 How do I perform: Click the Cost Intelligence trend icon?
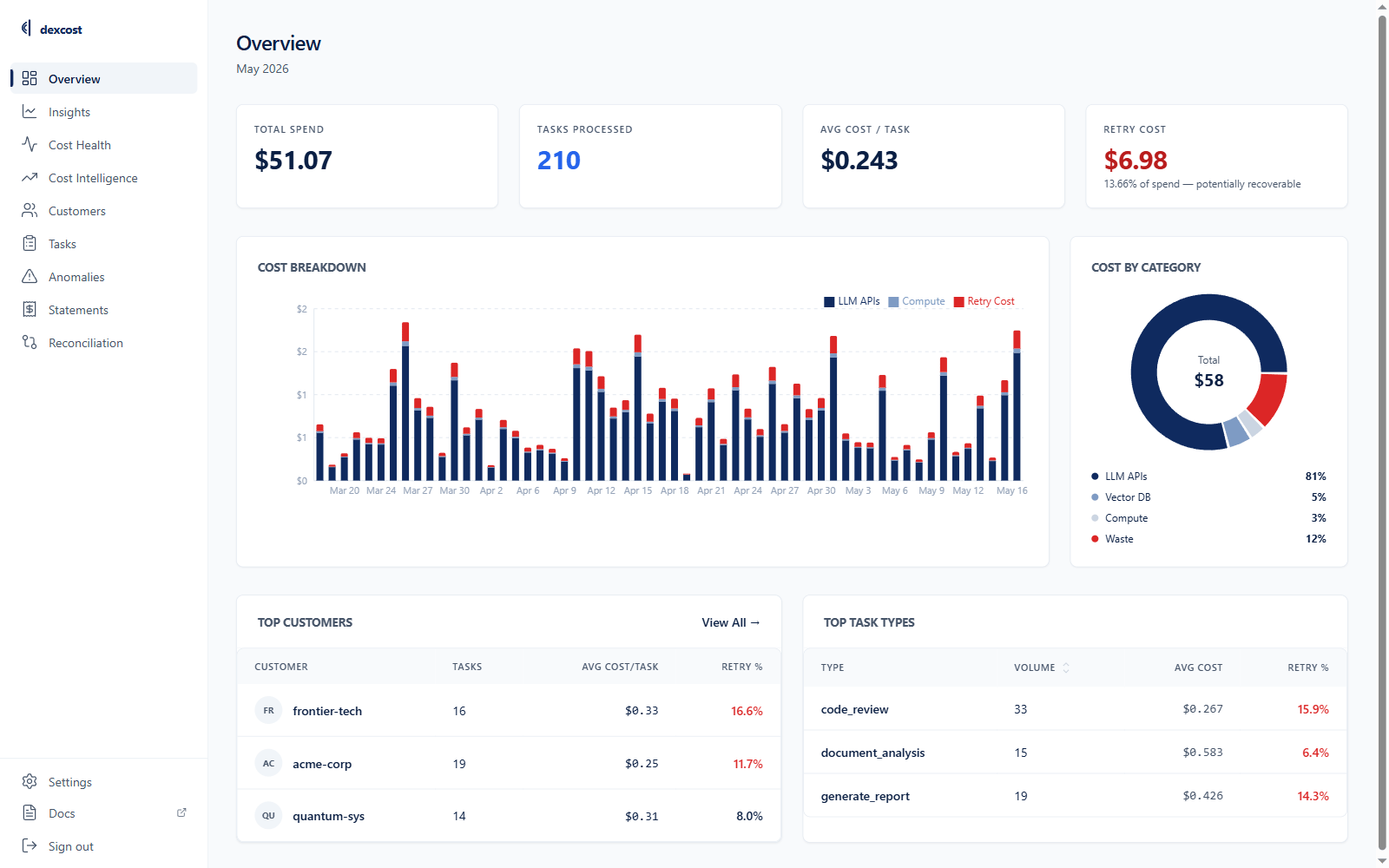click(30, 177)
